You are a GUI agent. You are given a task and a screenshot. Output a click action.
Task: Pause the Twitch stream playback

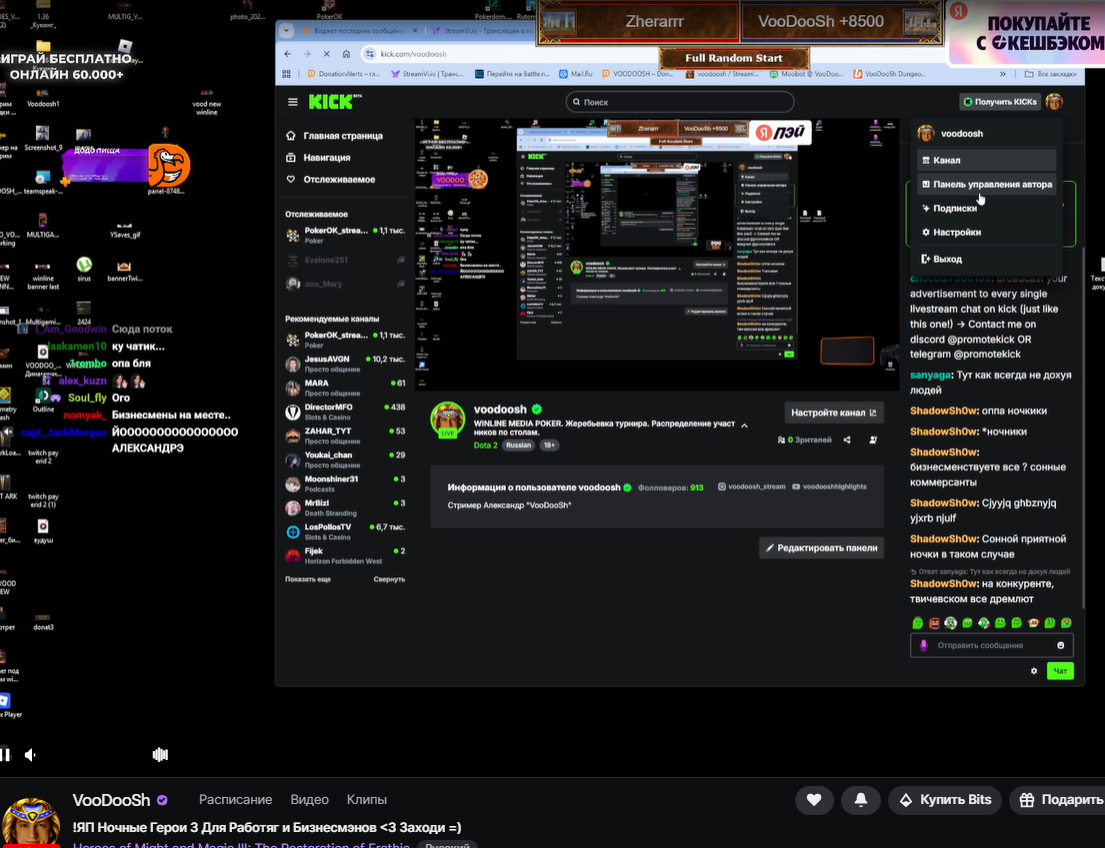point(5,754)
